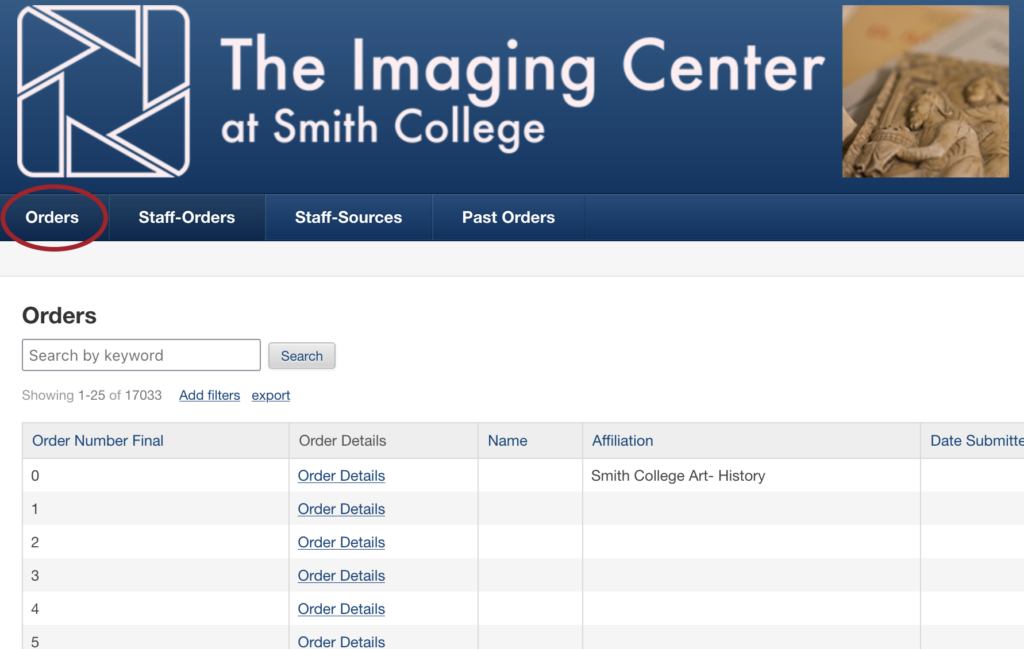1024x649 pixels.
Task: Click the 'Order Details' column header text
Action: pos(342,441)
